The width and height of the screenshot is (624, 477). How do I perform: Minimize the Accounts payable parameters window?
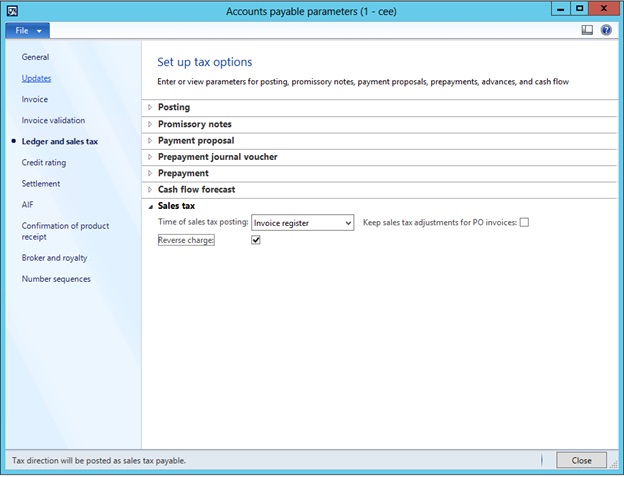(561, 9)
